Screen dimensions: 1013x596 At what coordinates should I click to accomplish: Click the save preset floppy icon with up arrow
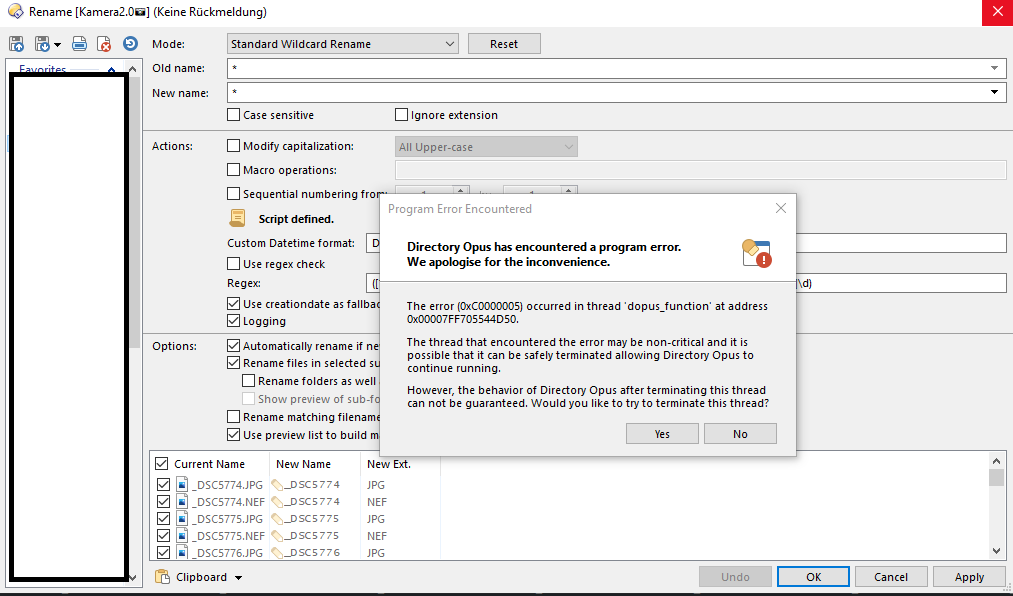pos(17,44)
